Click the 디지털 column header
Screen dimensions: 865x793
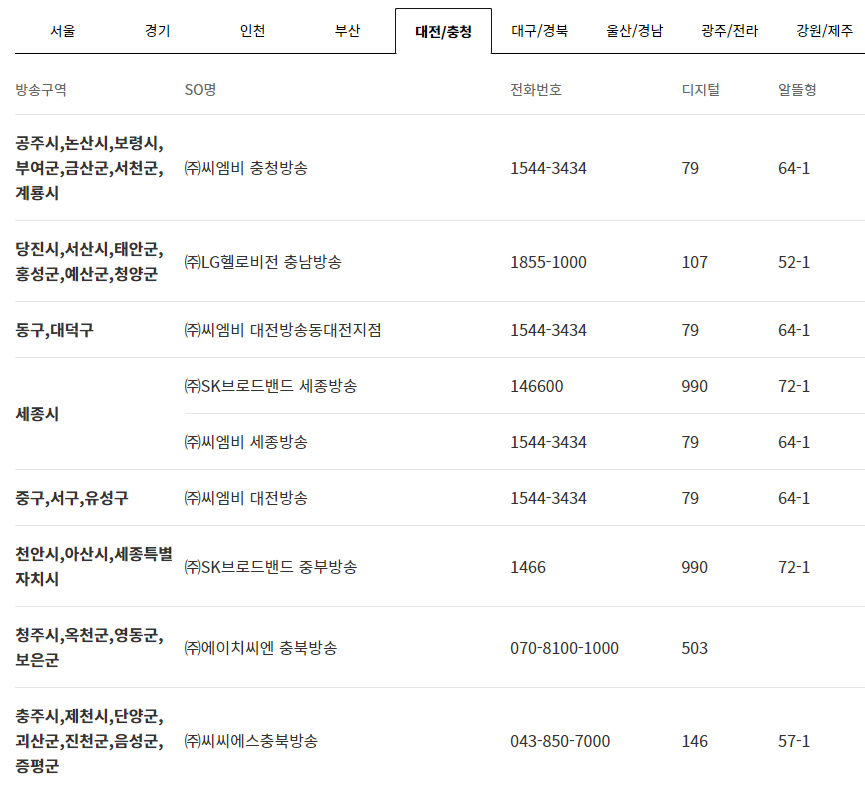701,89
